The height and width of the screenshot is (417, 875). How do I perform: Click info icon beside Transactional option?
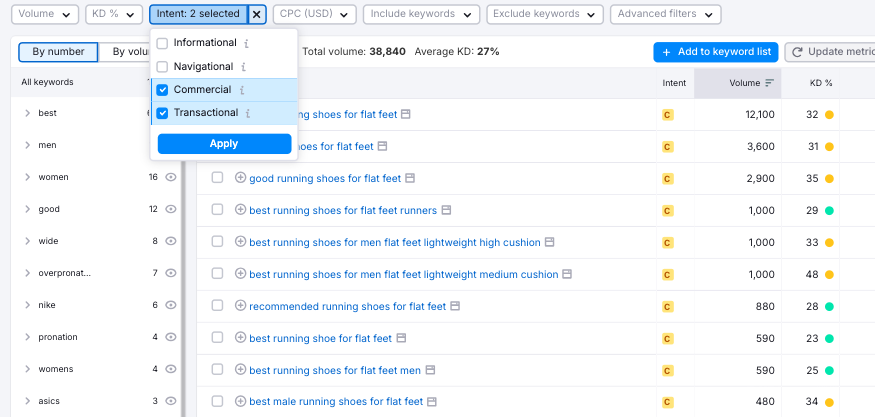click(x=248, y=113)
